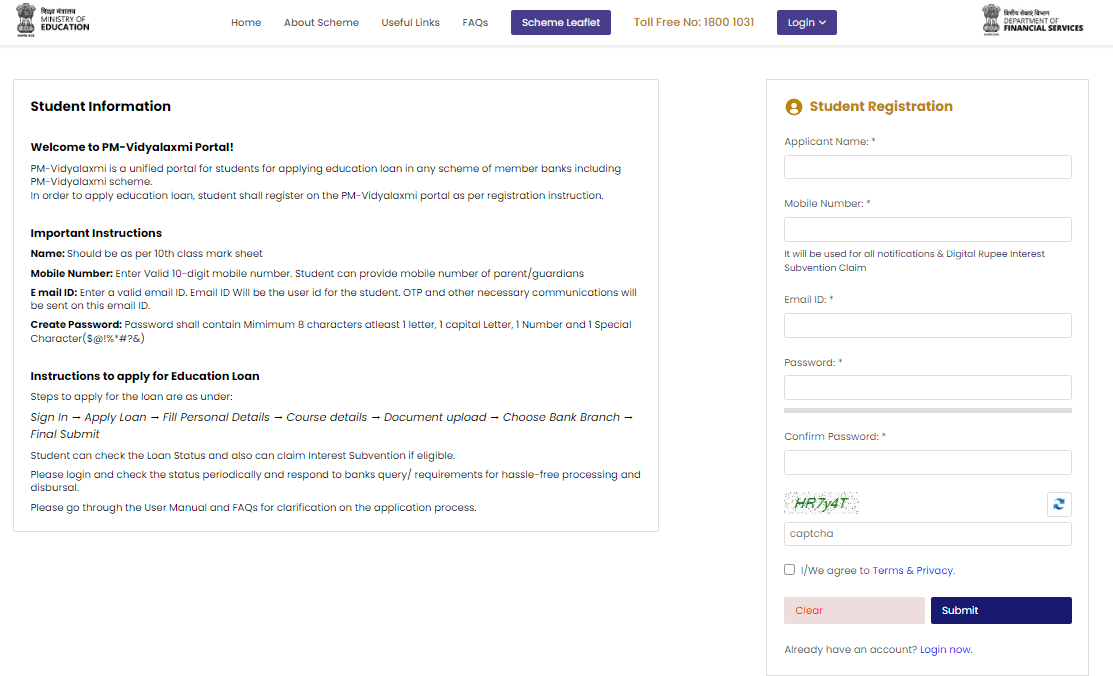Navigate to the FAQs page
The image size is (1113, 676).
[475, 22]
